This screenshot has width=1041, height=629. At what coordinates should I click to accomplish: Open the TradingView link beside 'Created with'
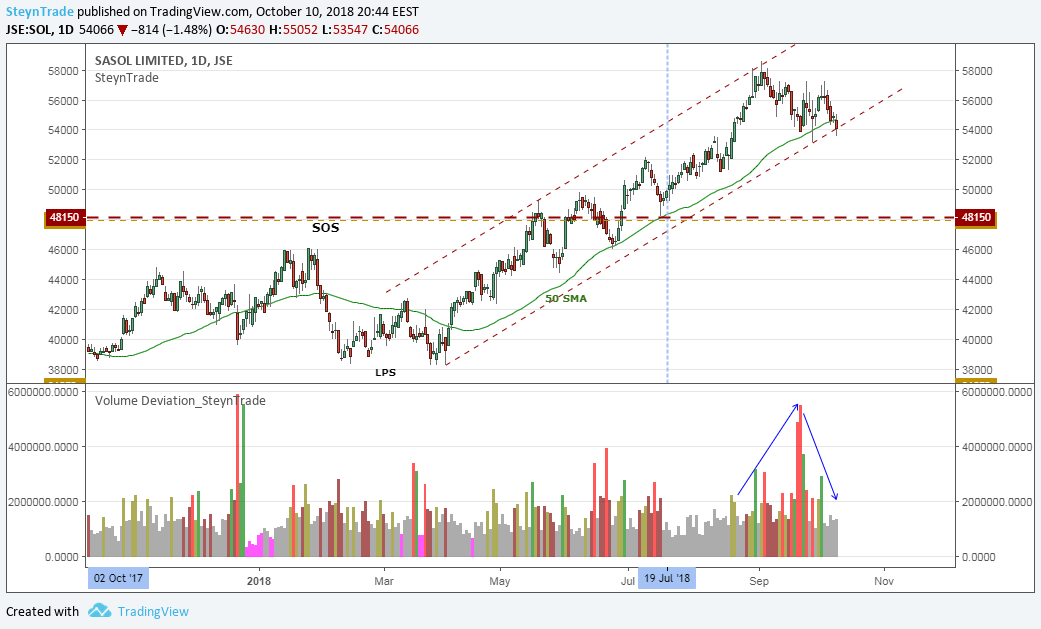[153, 611]
